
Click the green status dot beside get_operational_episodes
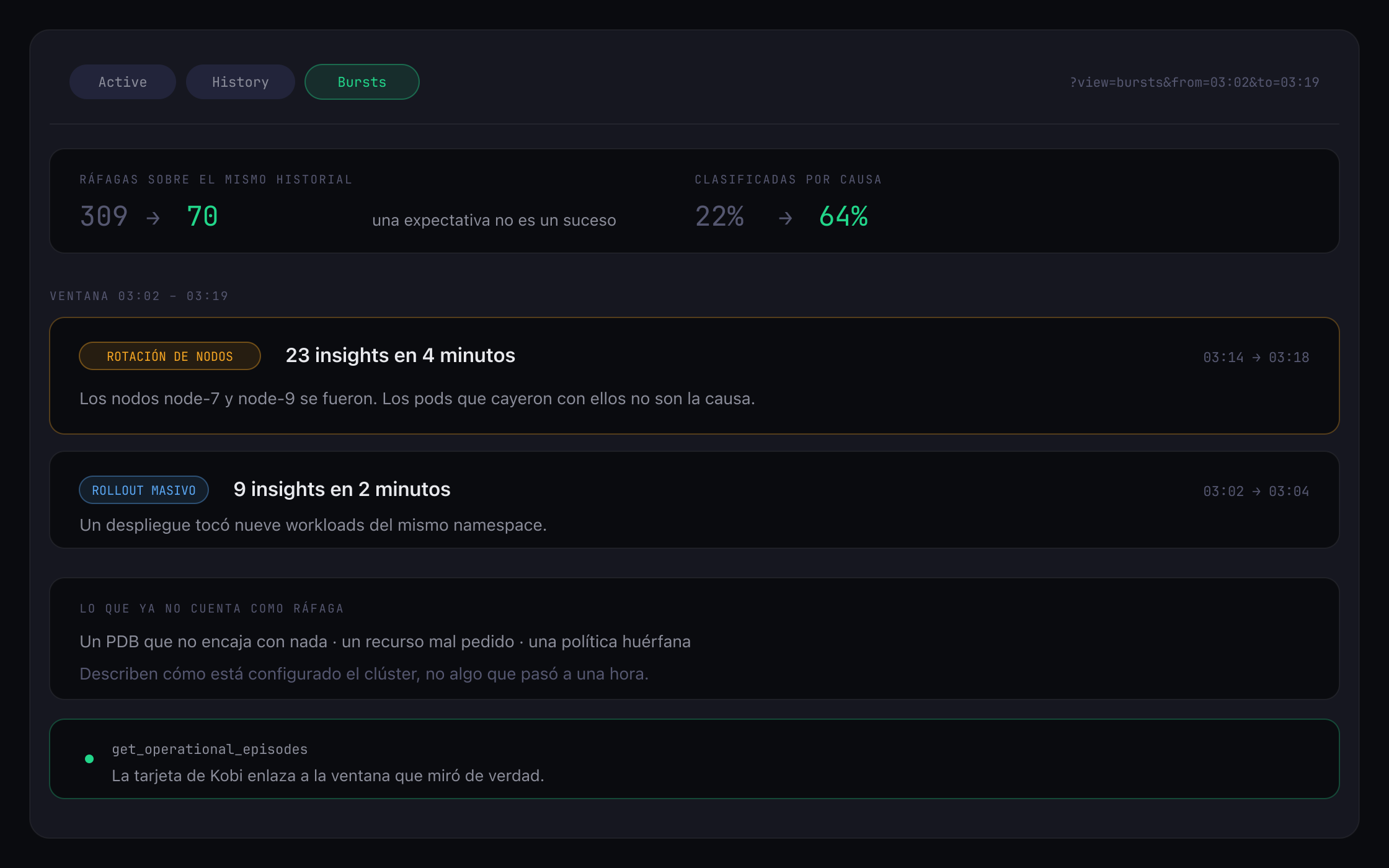coord(89,759)
